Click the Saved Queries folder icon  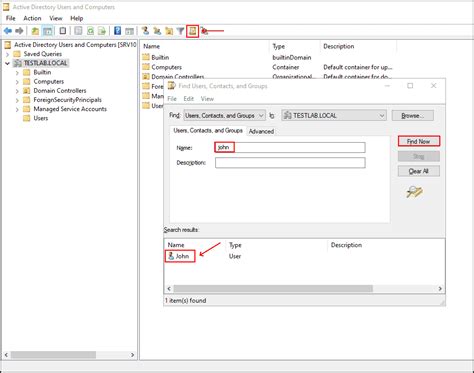point(17,54)
